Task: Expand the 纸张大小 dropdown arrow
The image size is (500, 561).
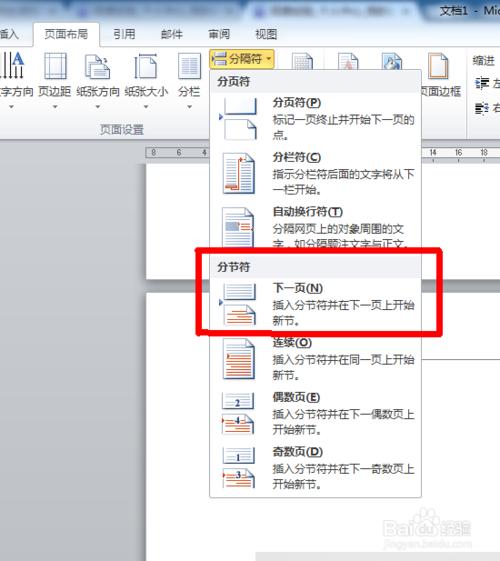Action: click(146, 107)
